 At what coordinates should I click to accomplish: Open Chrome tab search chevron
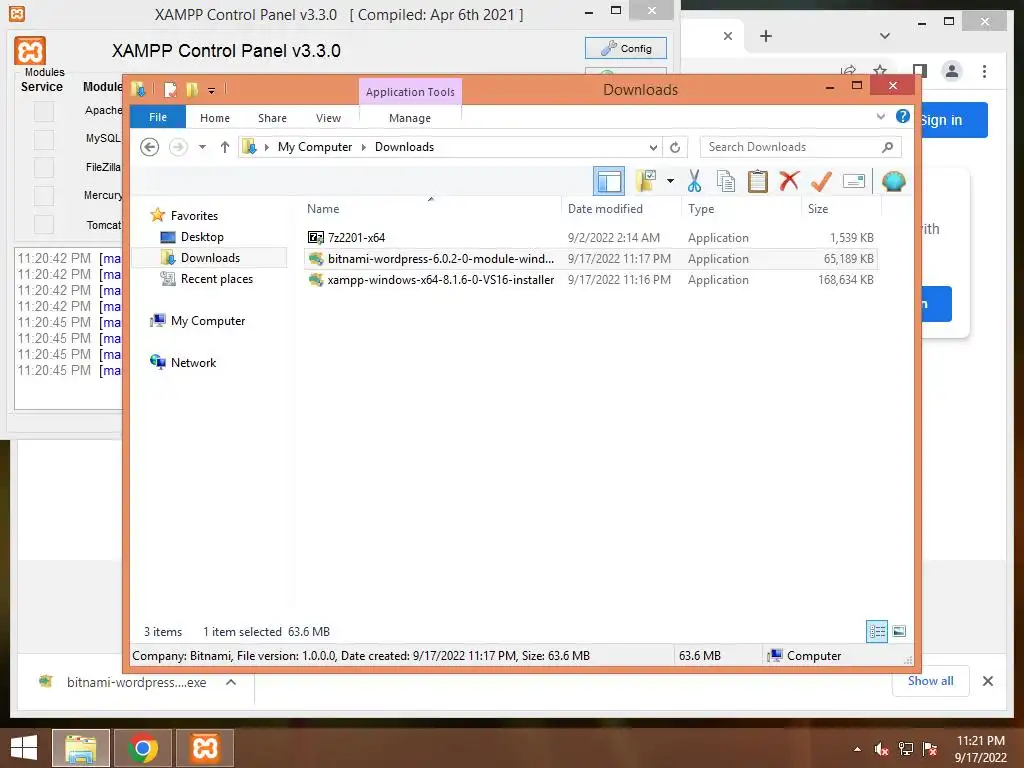[885, 36]
